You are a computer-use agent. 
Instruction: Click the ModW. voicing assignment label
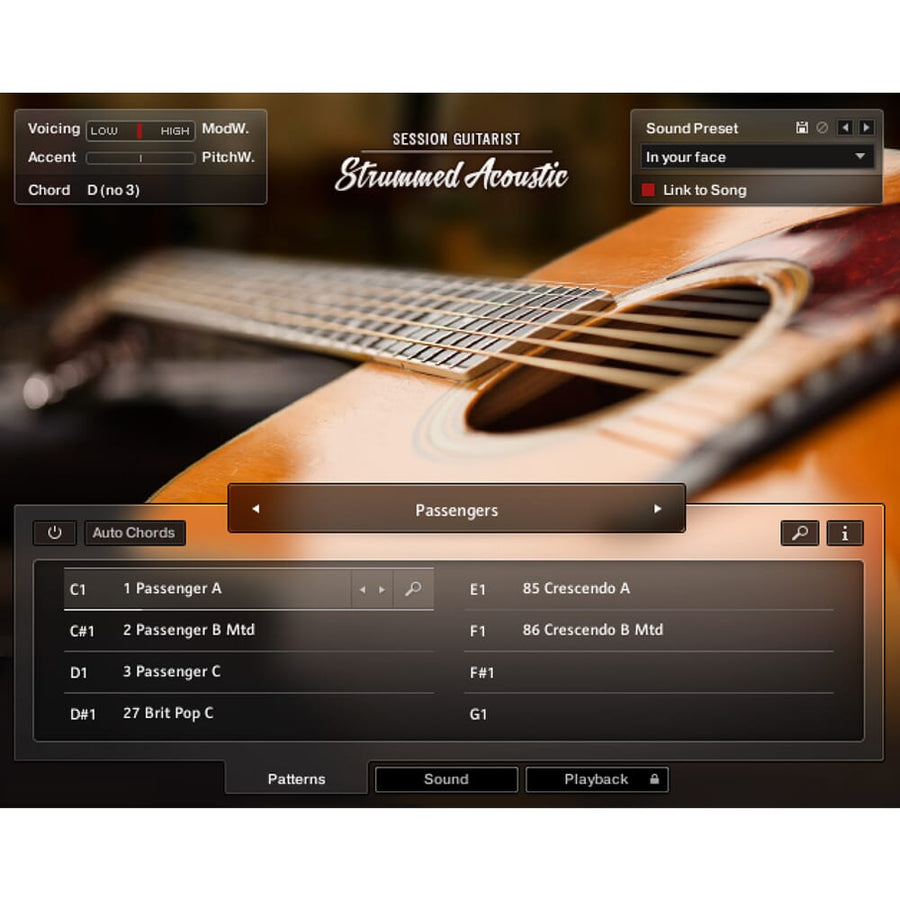(226, 129)
